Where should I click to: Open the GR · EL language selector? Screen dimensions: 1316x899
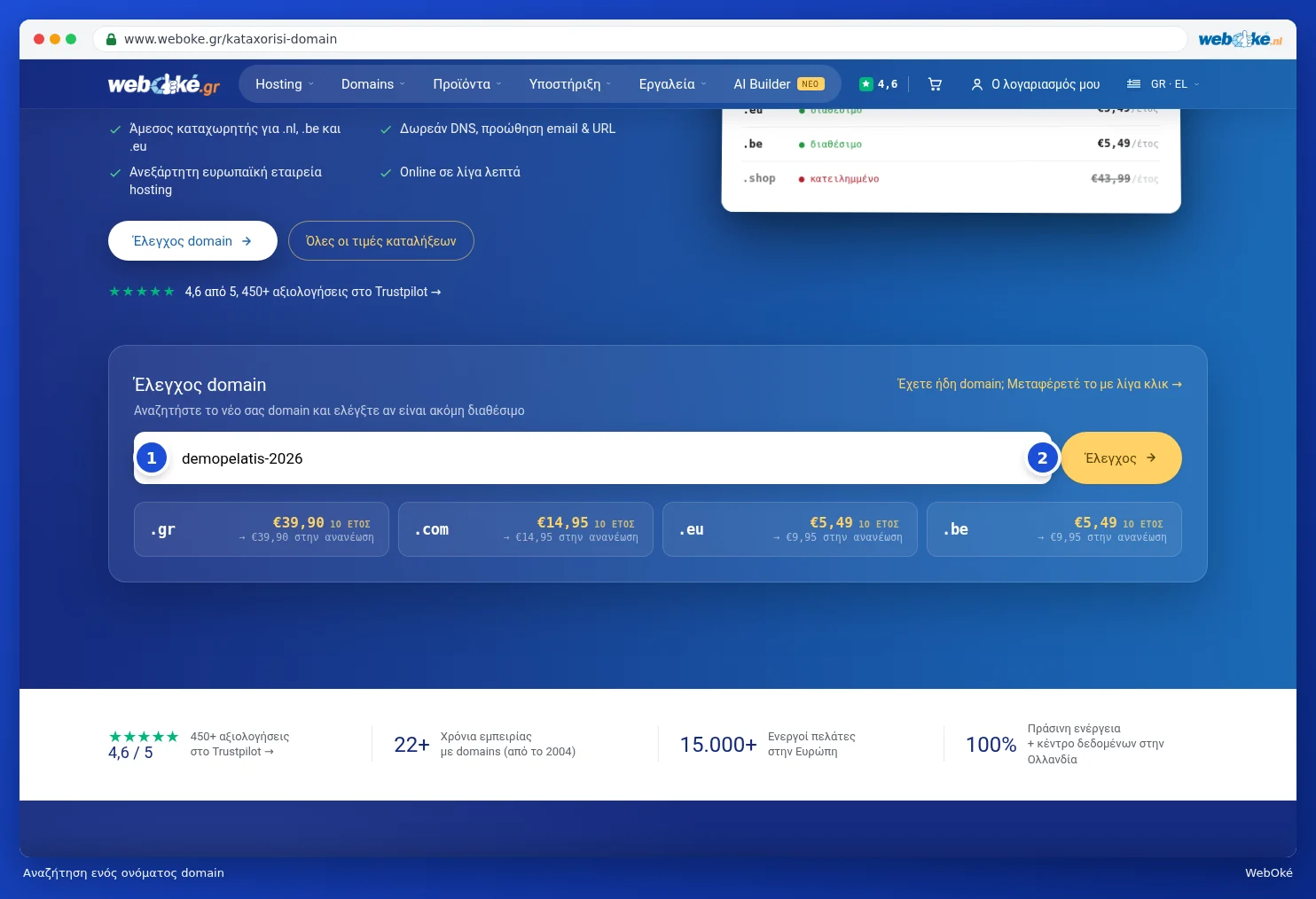pyautogui.click(x=1163, y=84)
